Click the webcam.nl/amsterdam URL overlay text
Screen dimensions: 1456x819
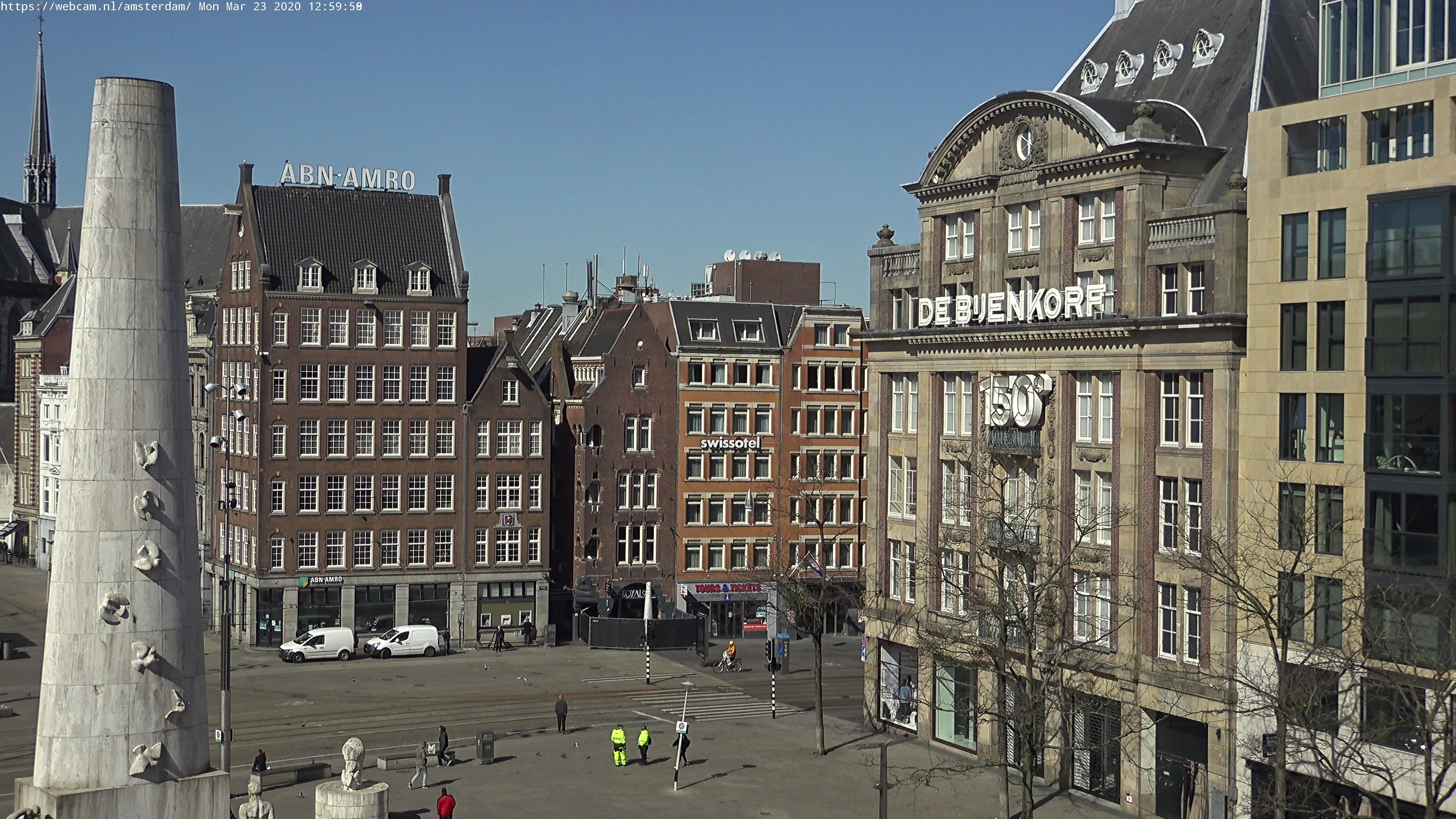coord(96,7)
